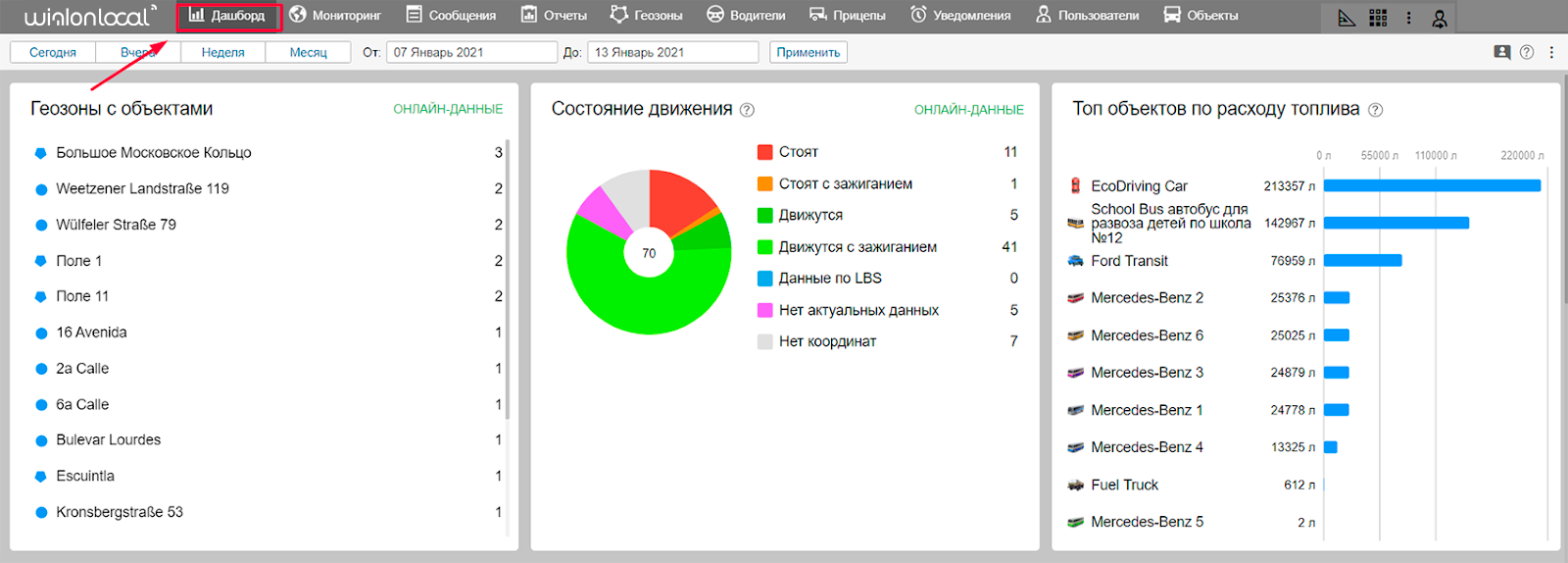This screenshot has width=1568, height=563.
Task: Open three-dot menu in top navigation bar
Action: 1409,18
